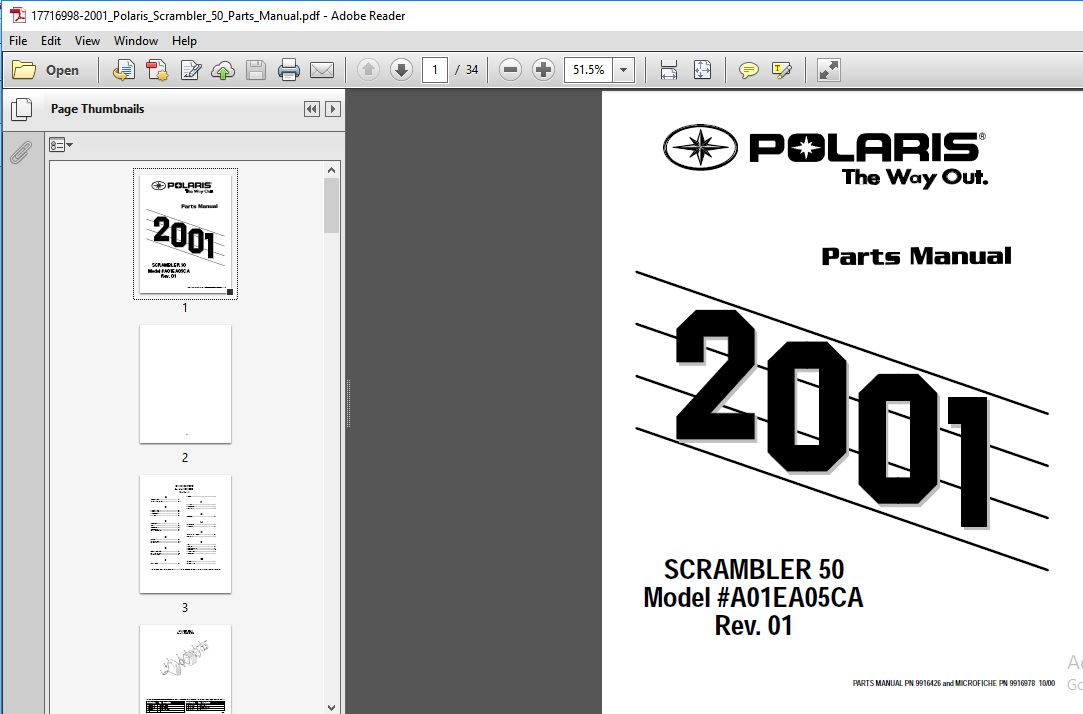Open the Help menu
This screenshot has height=714, width=1083.
point(184,41)
